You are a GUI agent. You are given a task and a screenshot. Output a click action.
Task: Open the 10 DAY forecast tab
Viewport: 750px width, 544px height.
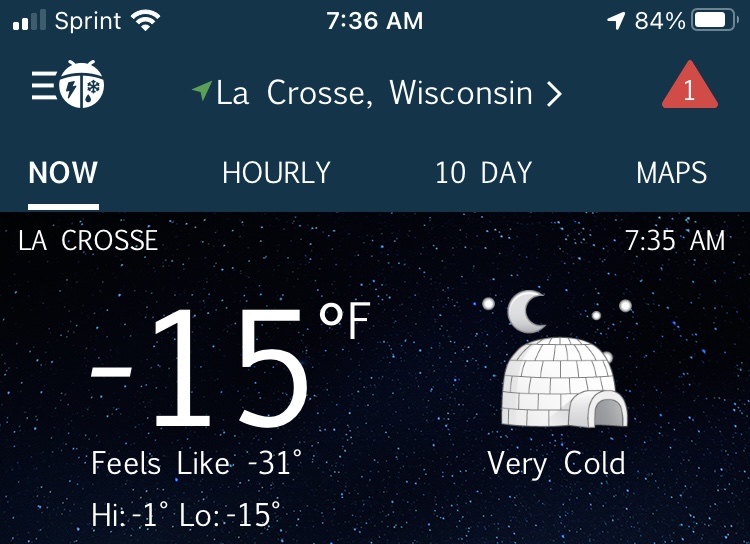[x=483, y=173]
